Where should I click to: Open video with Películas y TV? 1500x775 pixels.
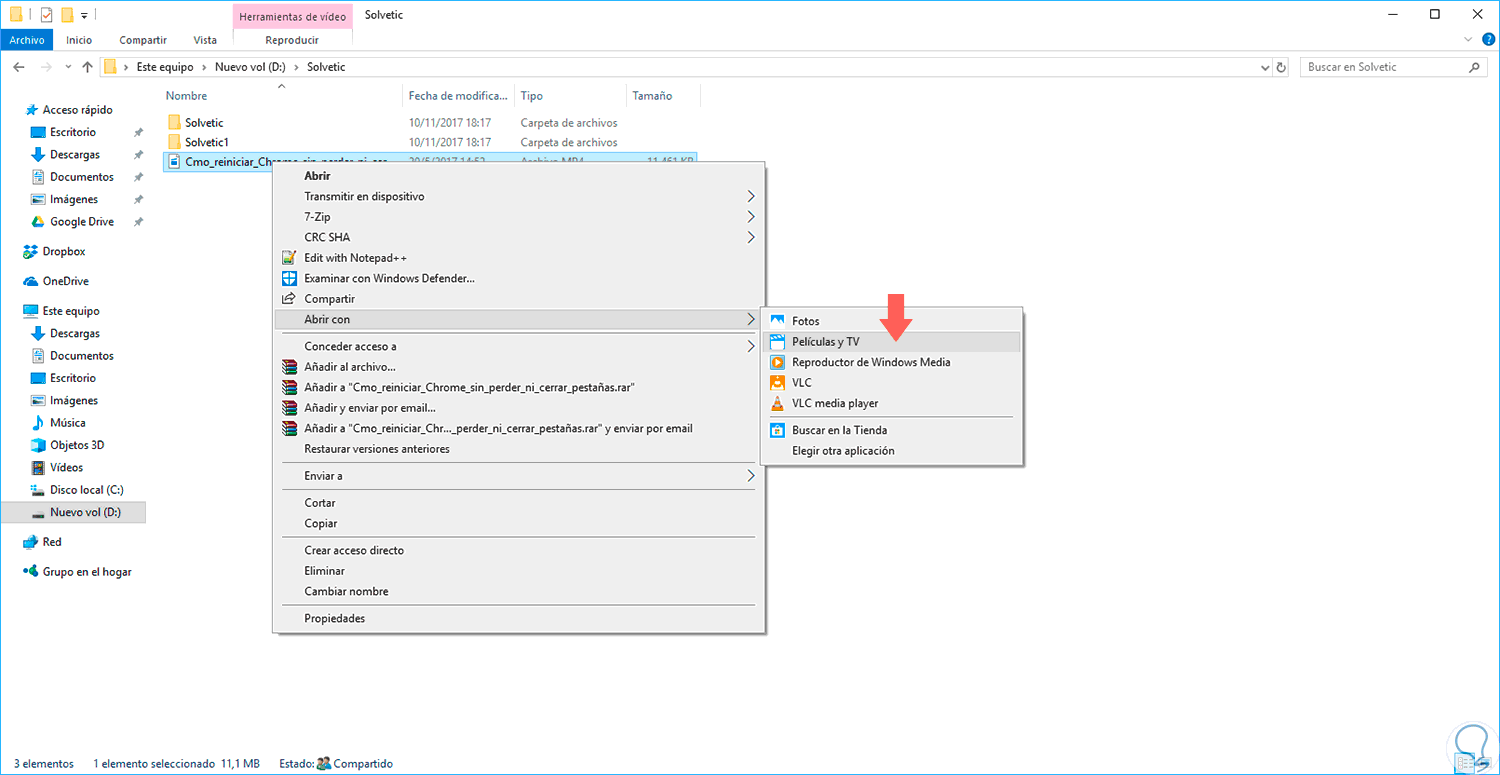(825, 342)
